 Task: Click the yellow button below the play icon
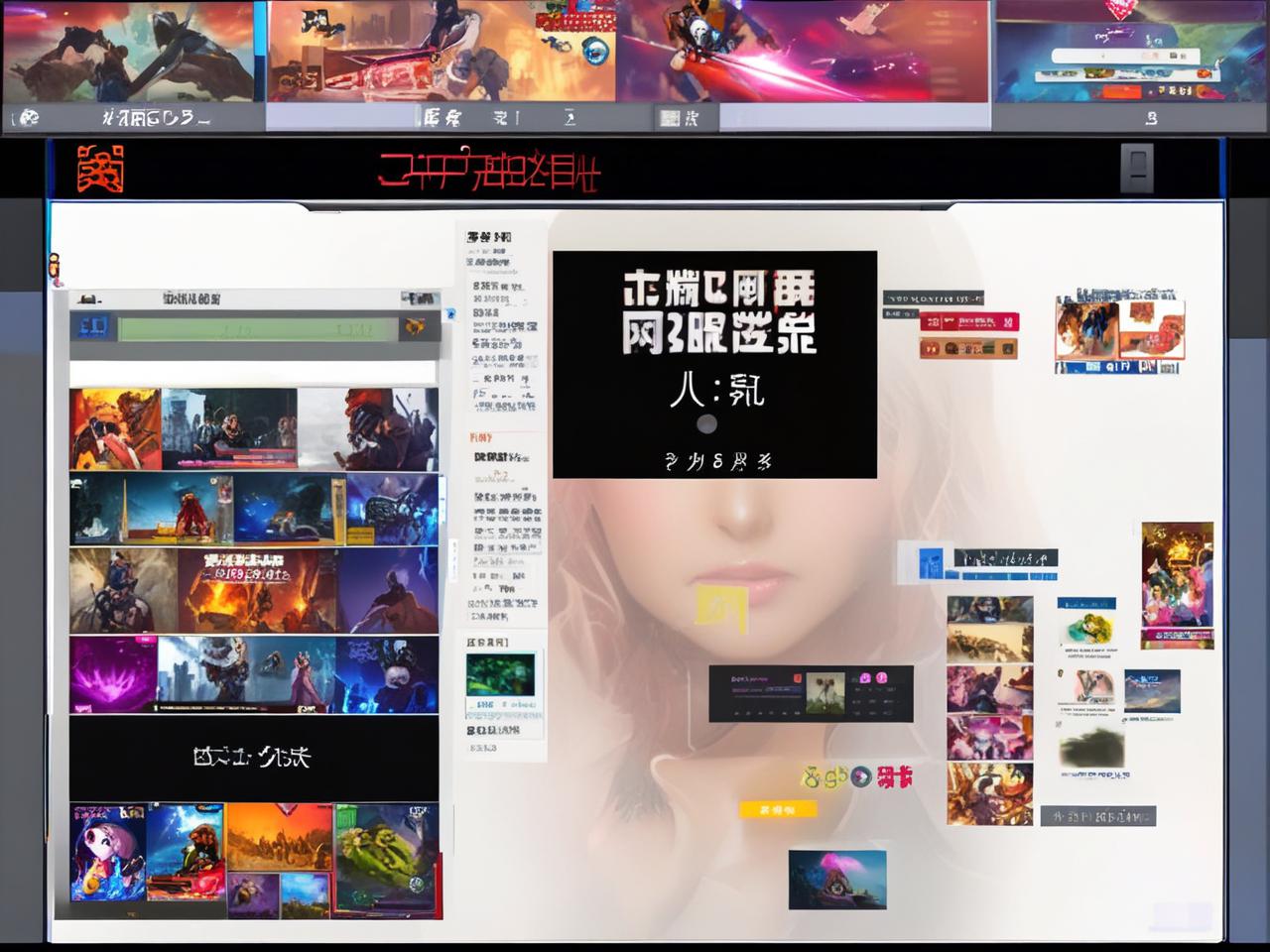point(777,810)
